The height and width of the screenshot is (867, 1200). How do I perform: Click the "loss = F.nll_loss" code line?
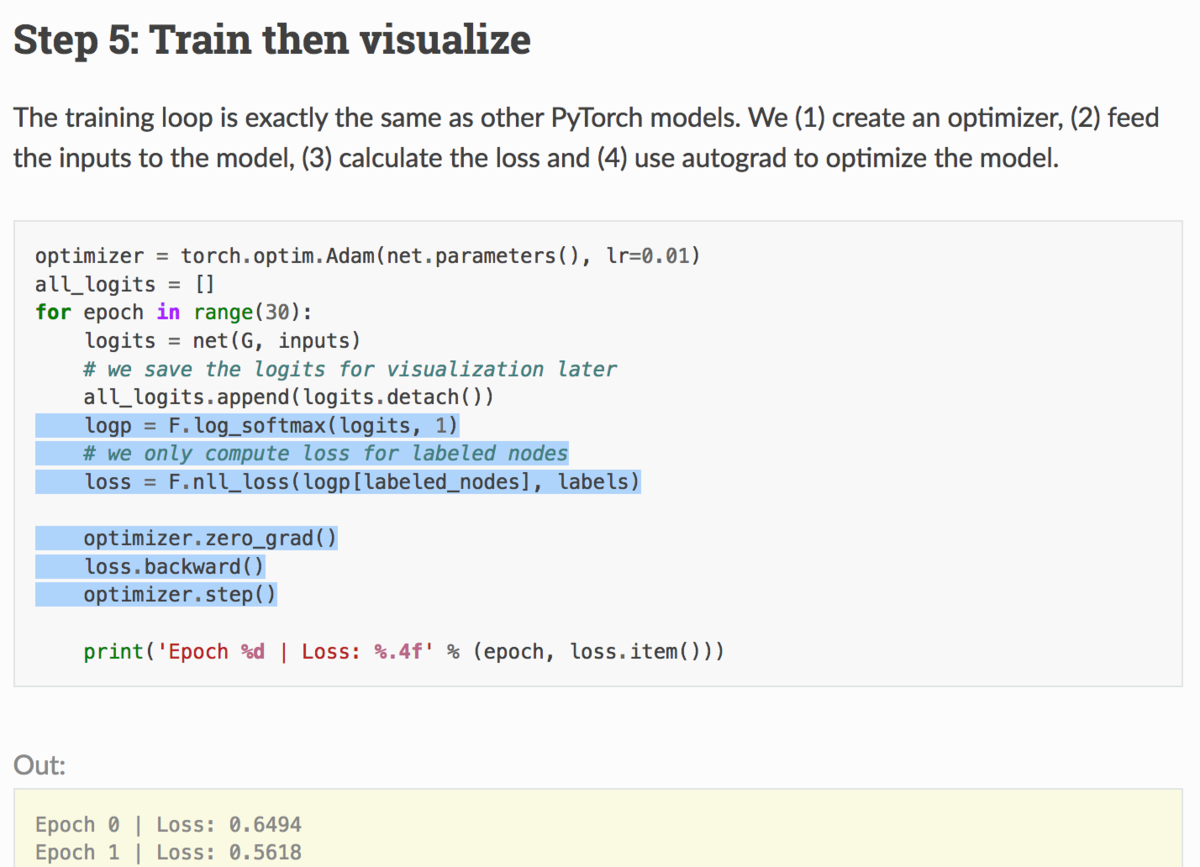click(x=362, y=481)
